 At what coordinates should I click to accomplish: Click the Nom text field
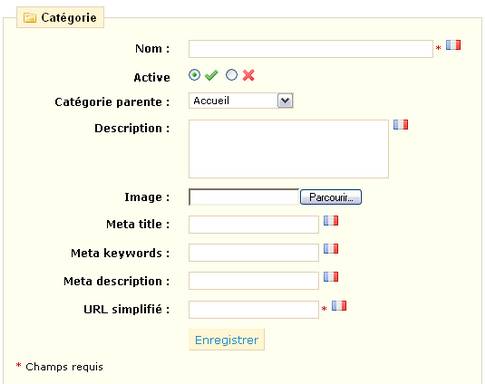311,49
